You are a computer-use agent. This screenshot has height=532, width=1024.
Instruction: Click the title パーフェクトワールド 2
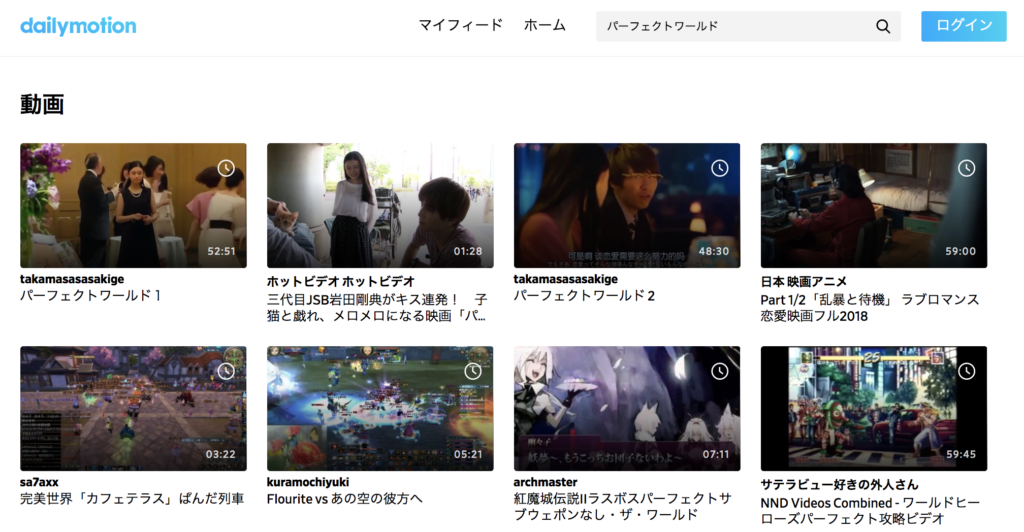tap(584, 296)
